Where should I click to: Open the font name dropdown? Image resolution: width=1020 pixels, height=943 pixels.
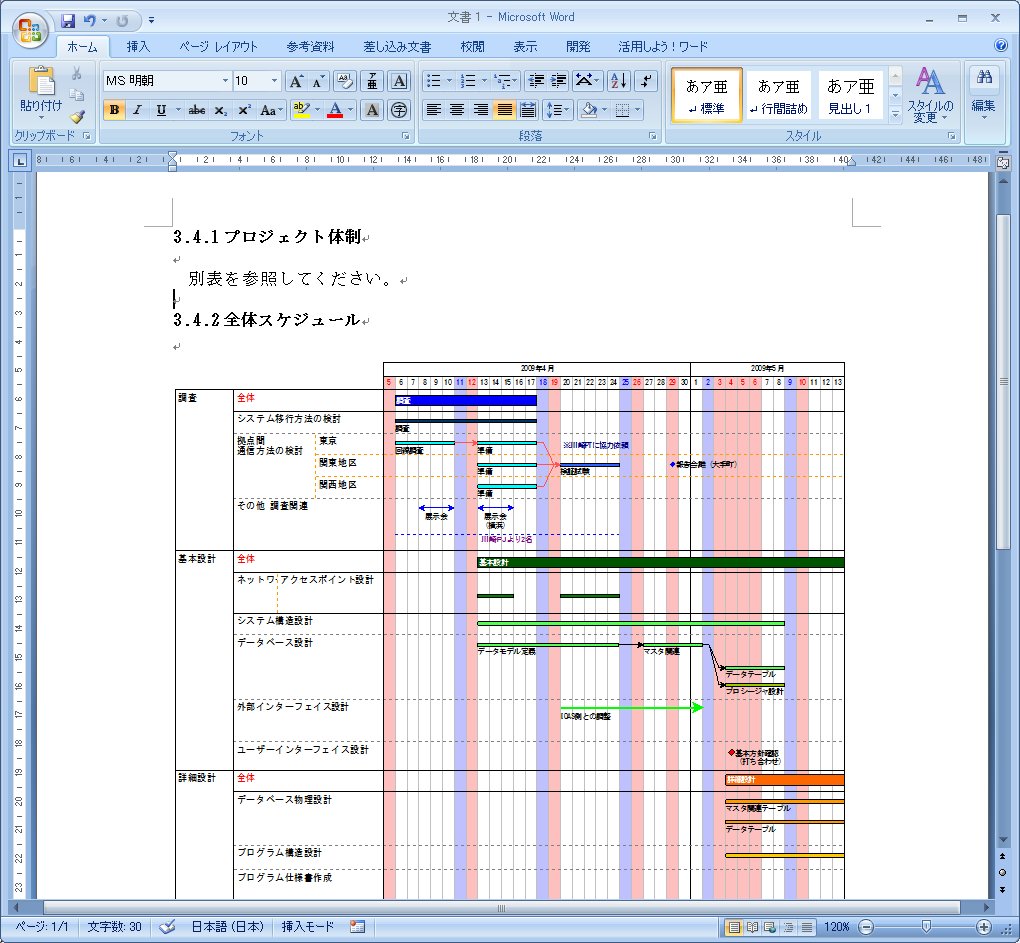pyautogui.click(x=225, y=81)
